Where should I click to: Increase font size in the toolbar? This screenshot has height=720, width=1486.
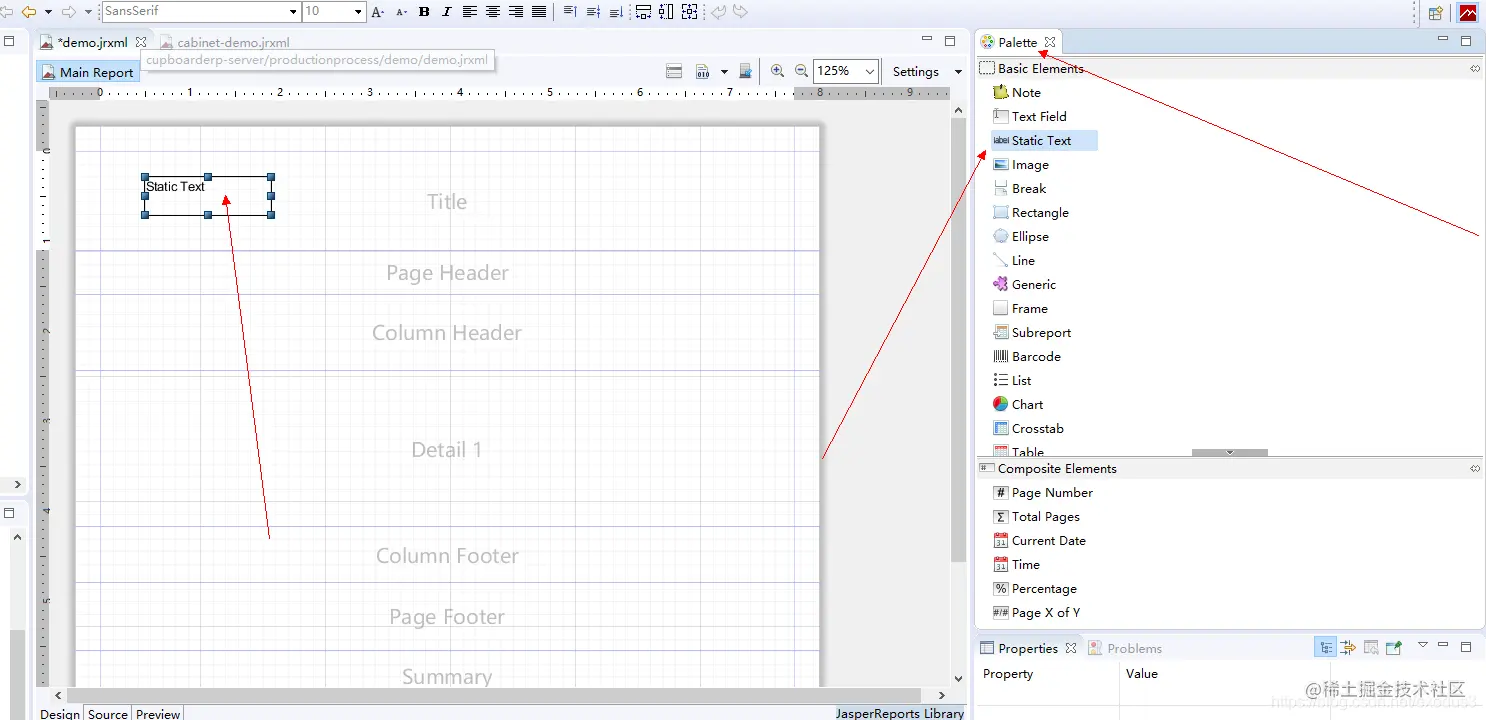pyautogui.click(x=377, y=12)
